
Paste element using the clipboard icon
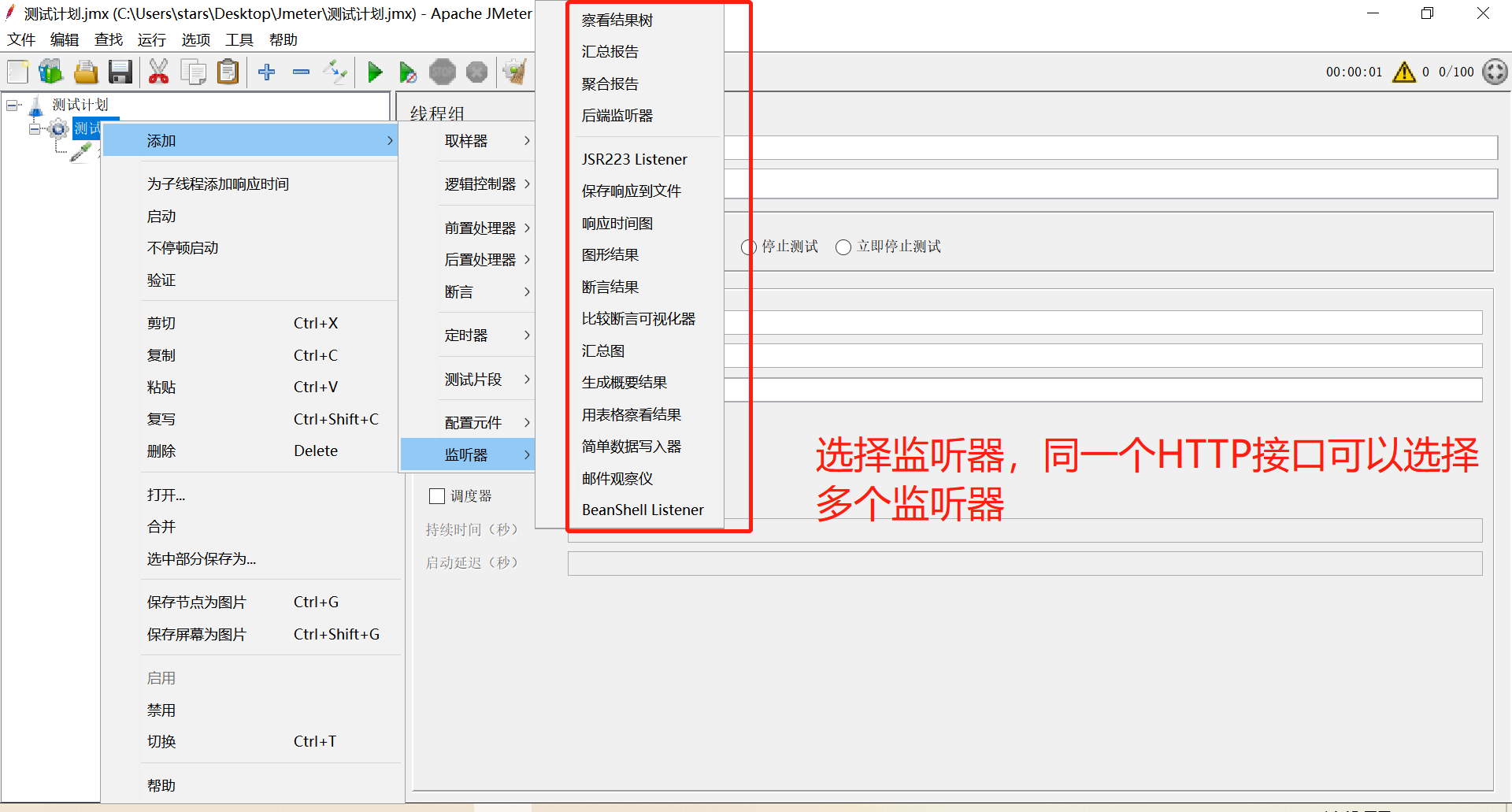(x=228, y=72)
